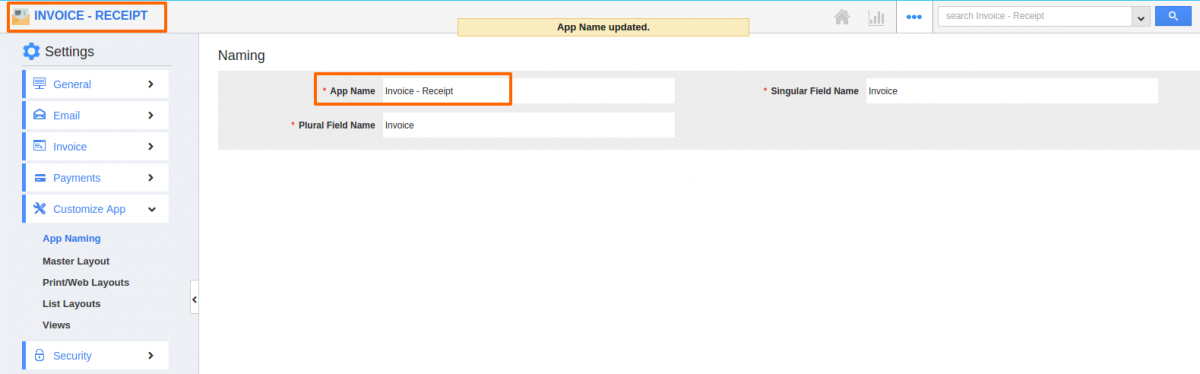The height and width of the screenshot is (374, 1200).
Task: Open the Invoice settings menu
Action: pyautogui.click(x=95, y=146)
